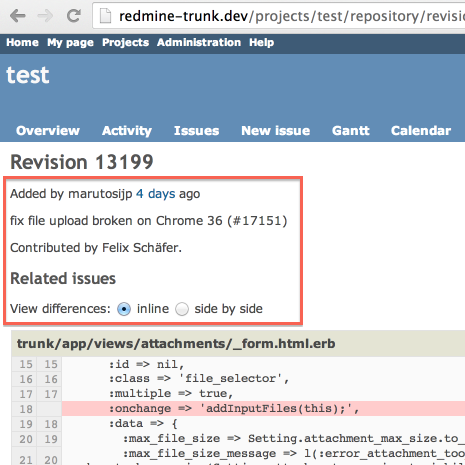Viewport: 465px width, 465px height.
Task: Click the code line ':multiple => true,'
Action: 171,394
